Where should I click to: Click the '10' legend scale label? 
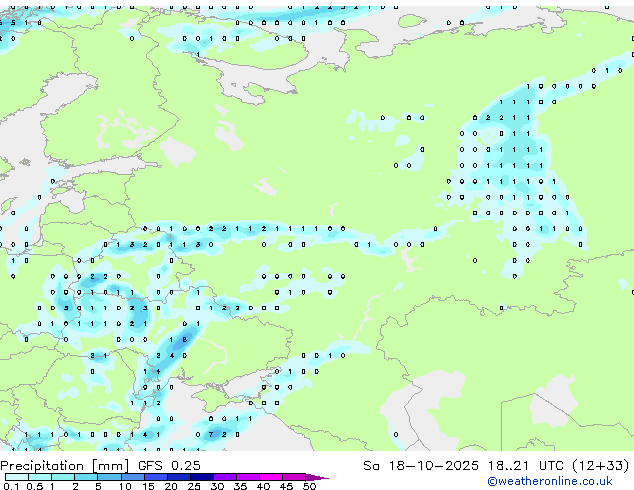click(125, 486)
